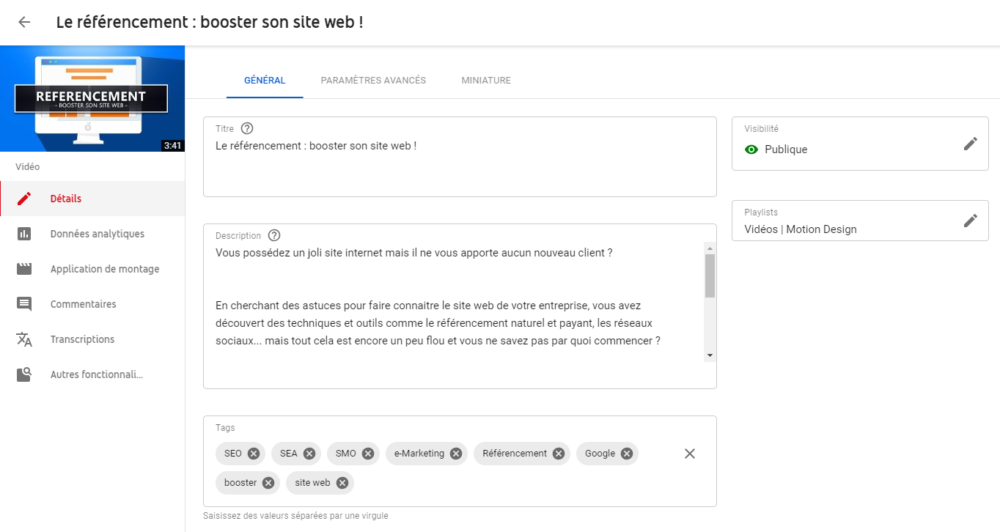Clear all tags with the X
Screen dimensions: 1000x532
tap(689, 454)
